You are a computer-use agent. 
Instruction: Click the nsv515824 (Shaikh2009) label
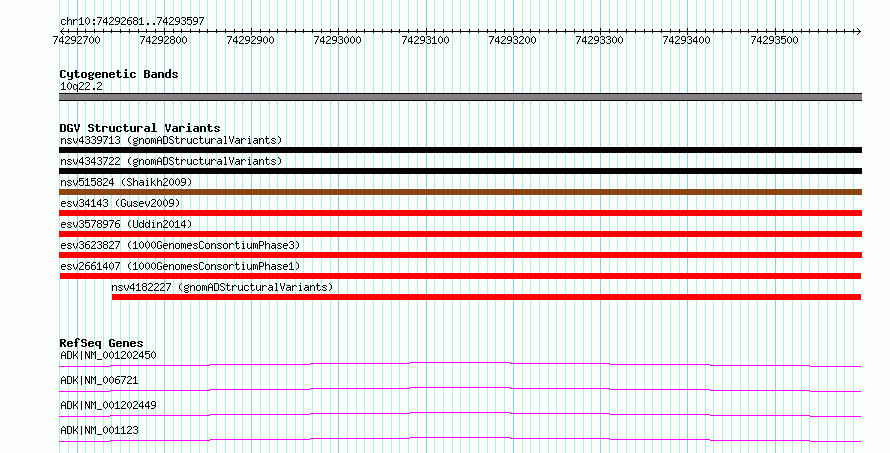pyautogui.click(x=126, y=182)
